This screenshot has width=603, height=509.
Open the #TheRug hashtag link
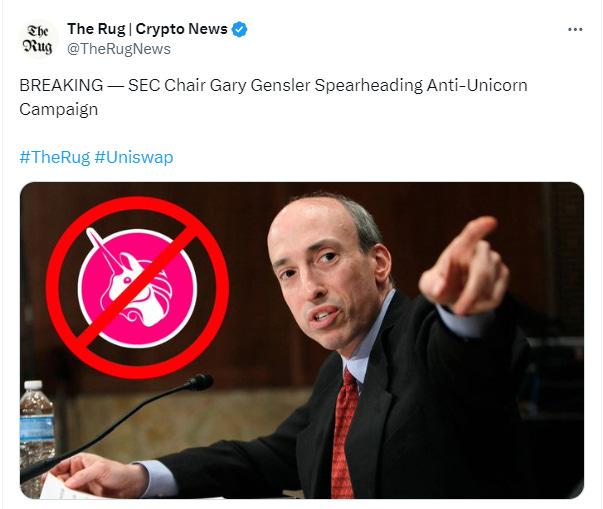(55, 157)
